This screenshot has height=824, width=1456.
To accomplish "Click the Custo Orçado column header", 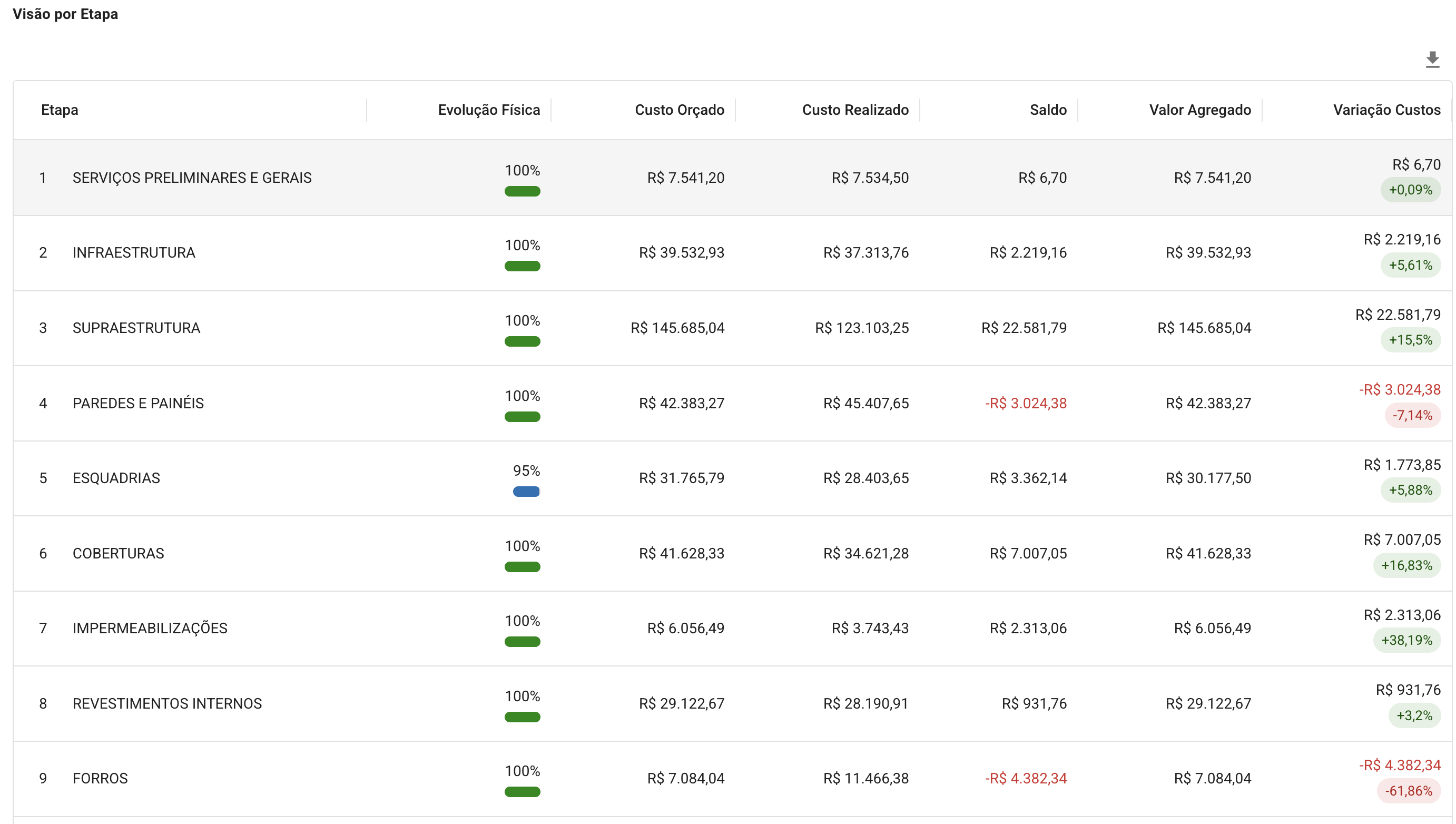I will point(680,110).
